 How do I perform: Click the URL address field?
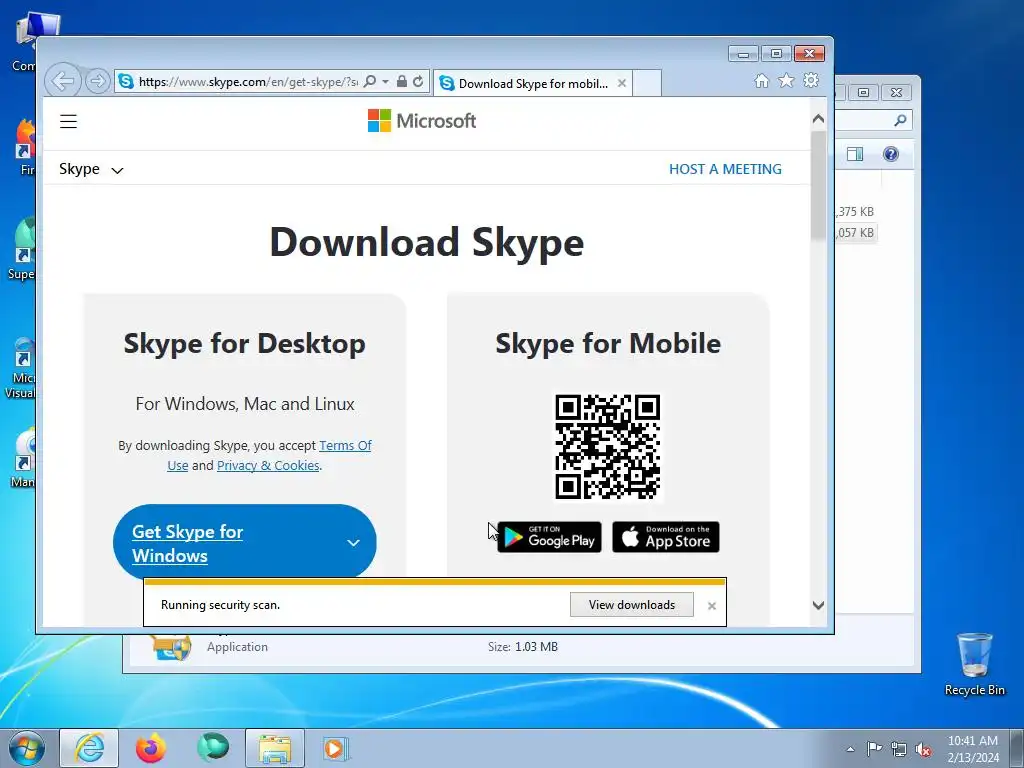248,82
